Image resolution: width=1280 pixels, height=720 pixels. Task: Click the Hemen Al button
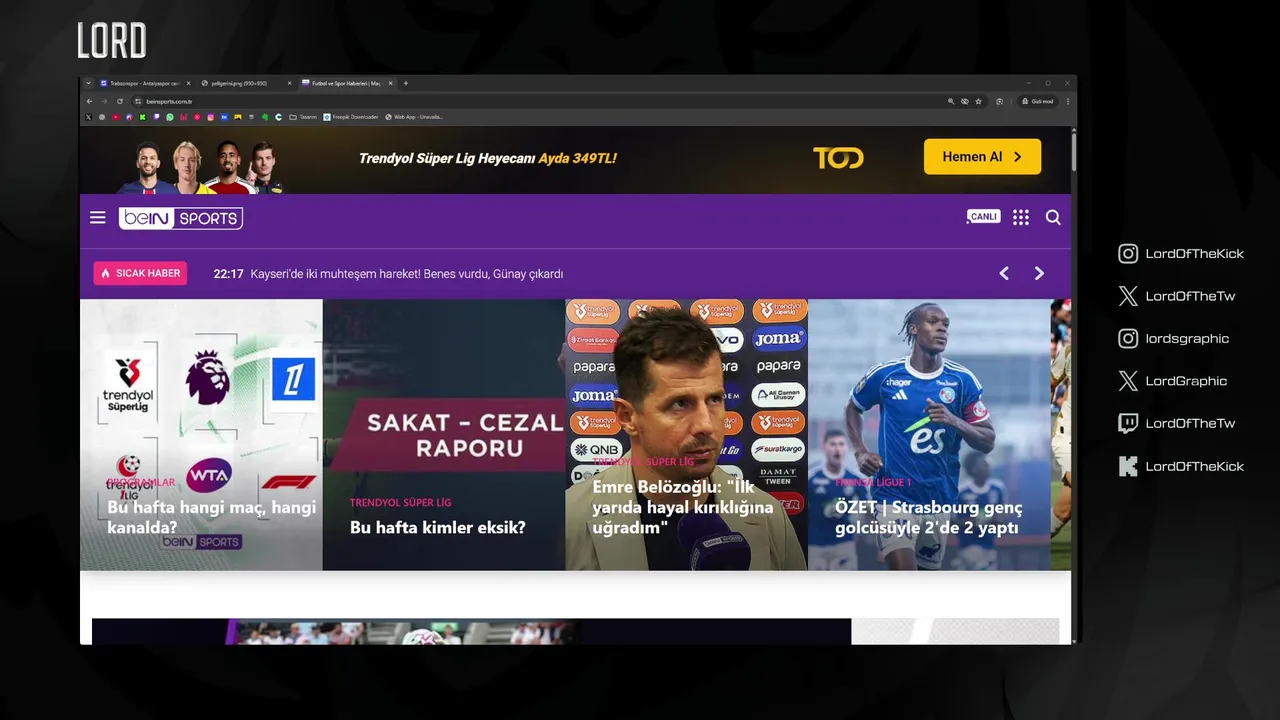982,157
